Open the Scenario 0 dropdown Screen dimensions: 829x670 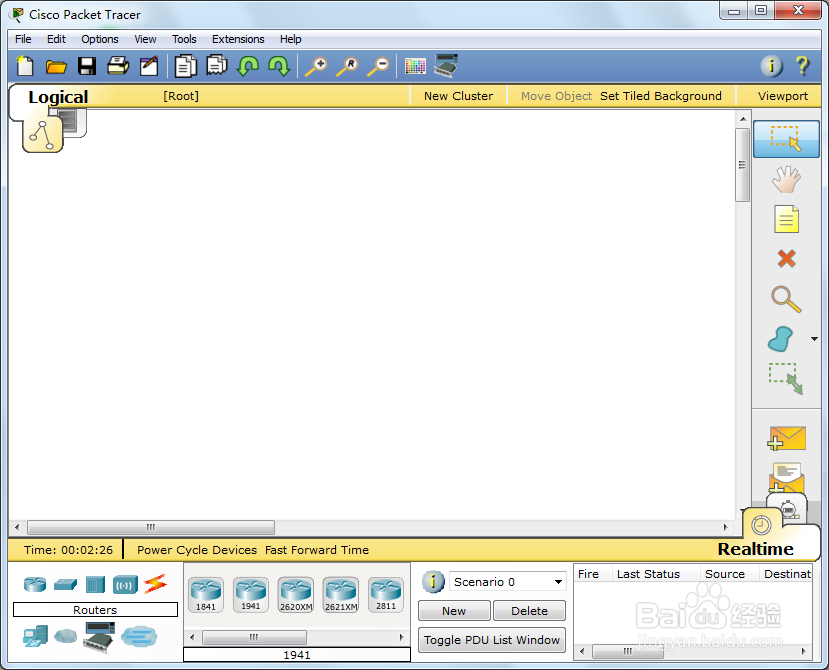tap(508, 582)
